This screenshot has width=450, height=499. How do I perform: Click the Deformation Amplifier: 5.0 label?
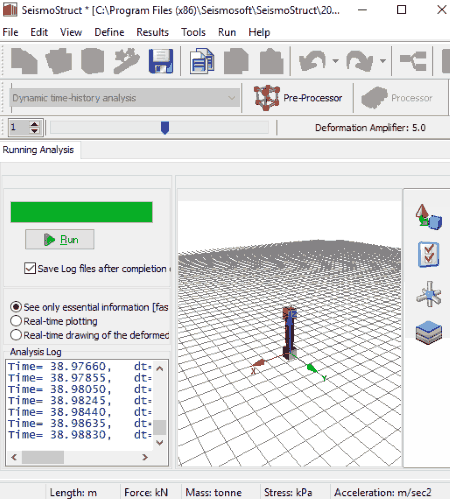point(370,128)
